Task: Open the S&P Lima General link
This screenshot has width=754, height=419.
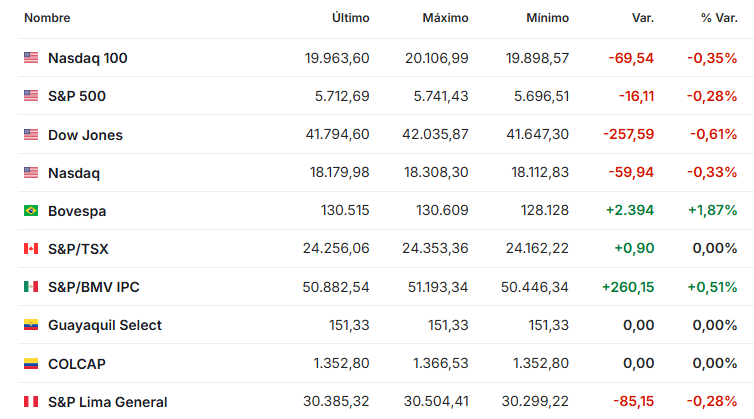Action: pyautogui.click(x=108, y=402)
